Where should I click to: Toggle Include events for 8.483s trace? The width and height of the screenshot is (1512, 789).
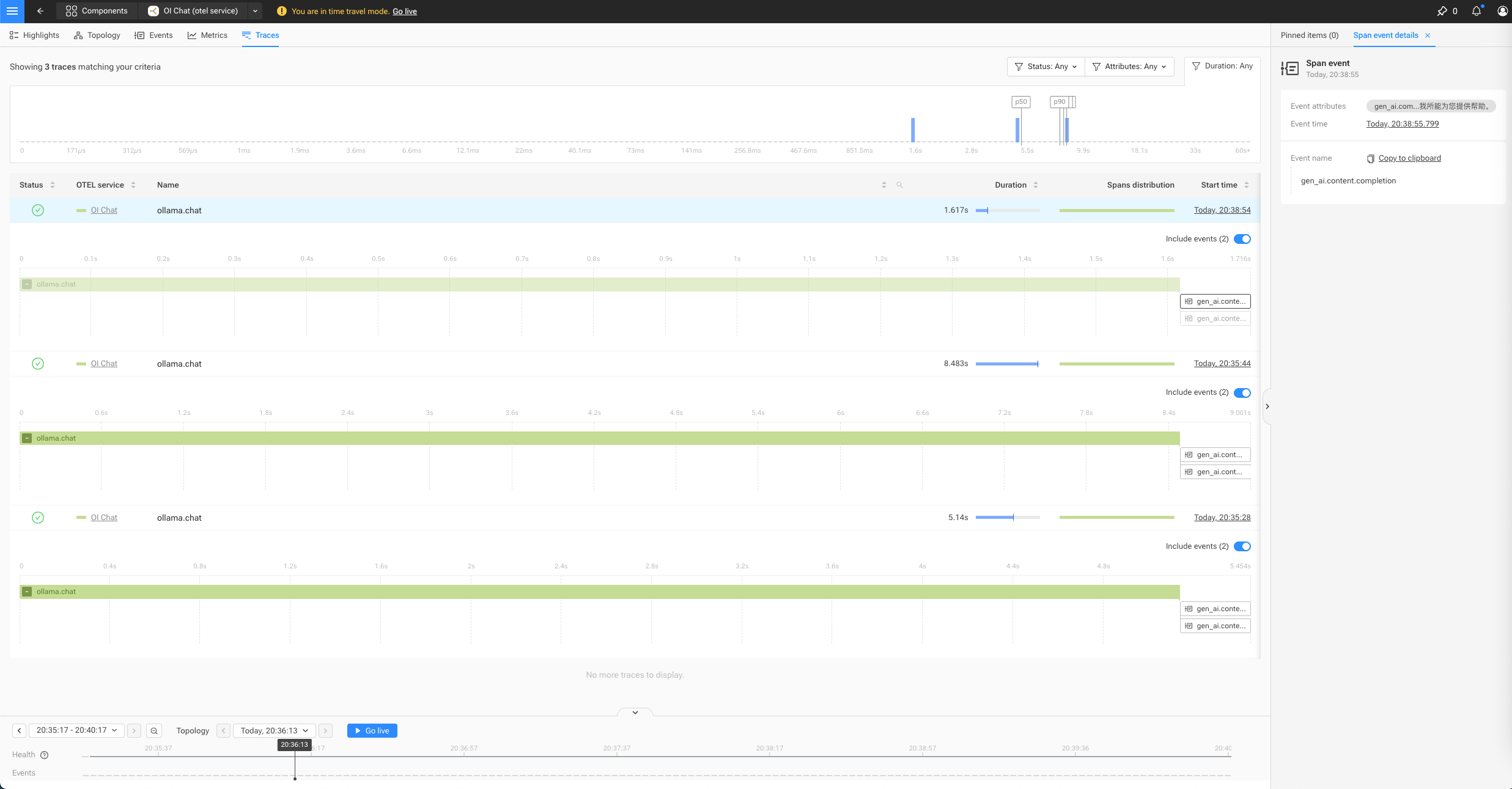(x=1242, y=392)
